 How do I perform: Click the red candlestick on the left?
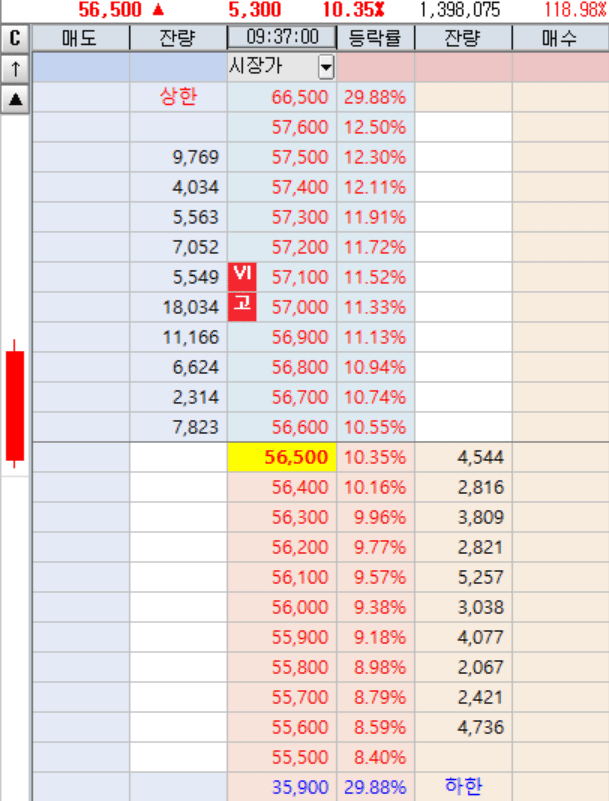click(15, 404)
